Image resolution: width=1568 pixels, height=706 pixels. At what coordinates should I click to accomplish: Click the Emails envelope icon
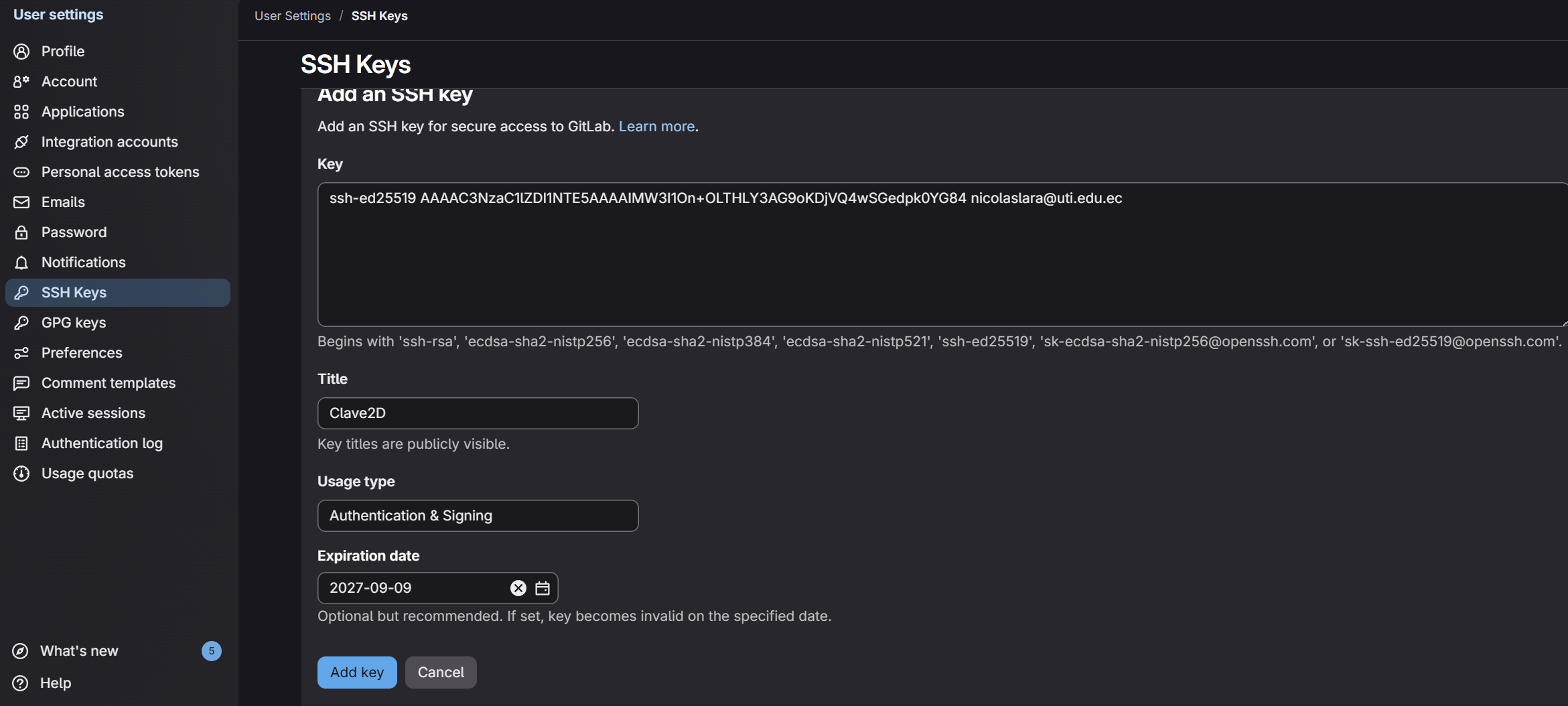point(21,202)
